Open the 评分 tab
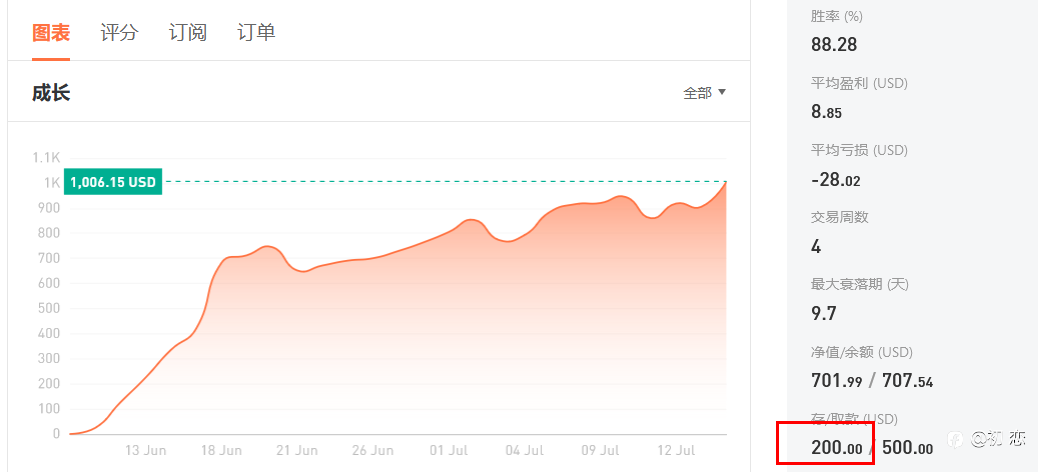 coord(119,32)
